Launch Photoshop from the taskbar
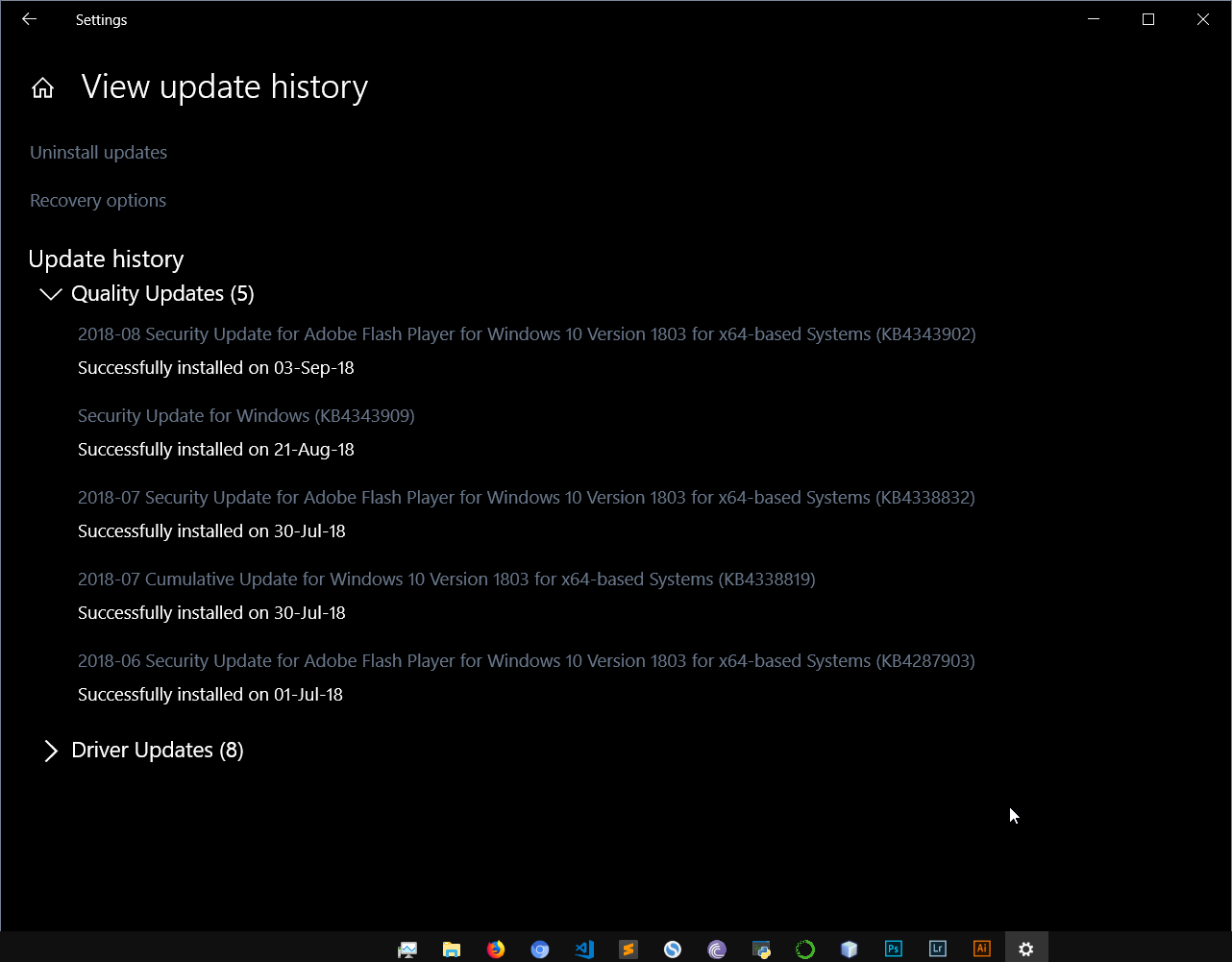The image size is (1232, 962). [894, 950]
